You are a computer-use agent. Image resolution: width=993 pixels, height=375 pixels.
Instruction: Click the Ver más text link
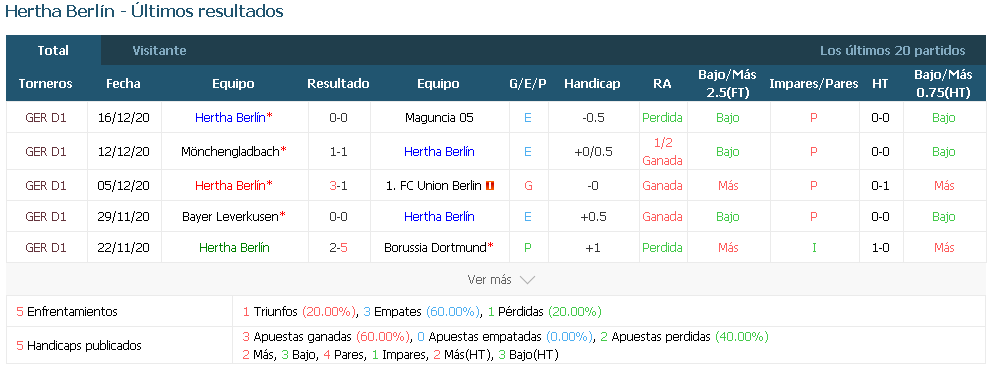(489, 279)
